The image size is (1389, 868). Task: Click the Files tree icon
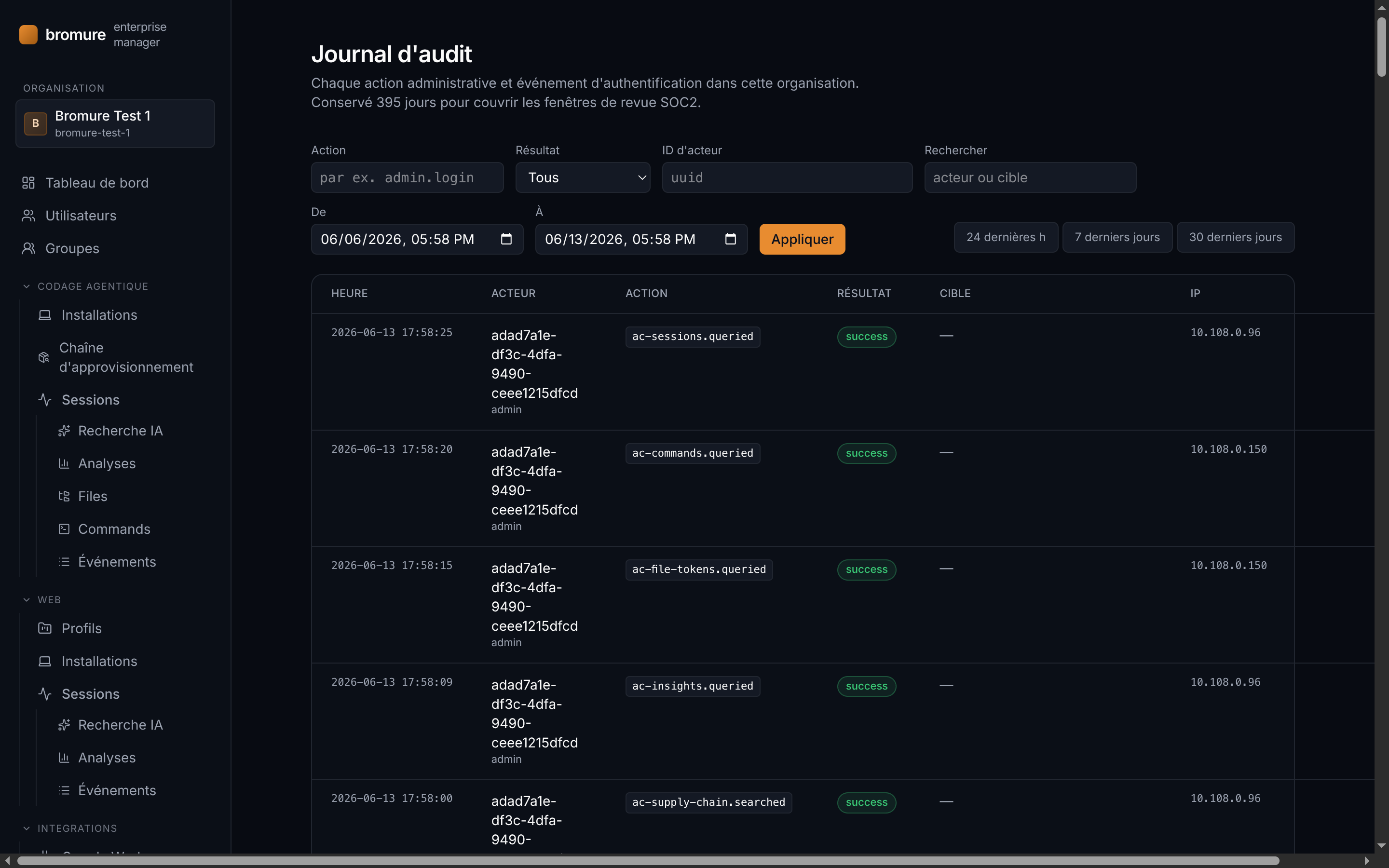(x=64, y=496)
